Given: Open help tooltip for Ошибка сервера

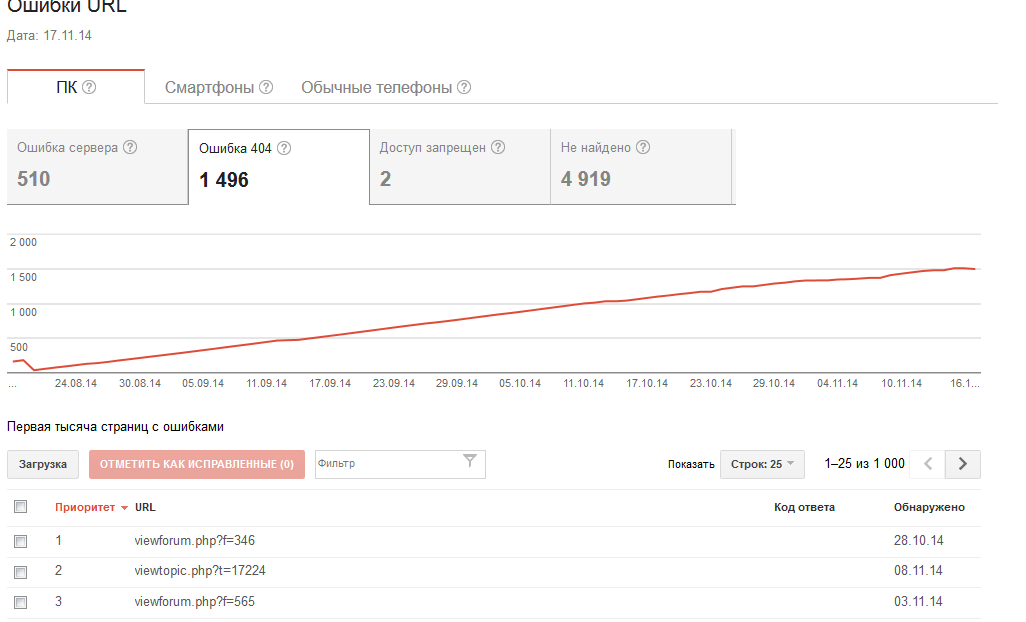Looking at the screenshot, I should click(130, 147).
